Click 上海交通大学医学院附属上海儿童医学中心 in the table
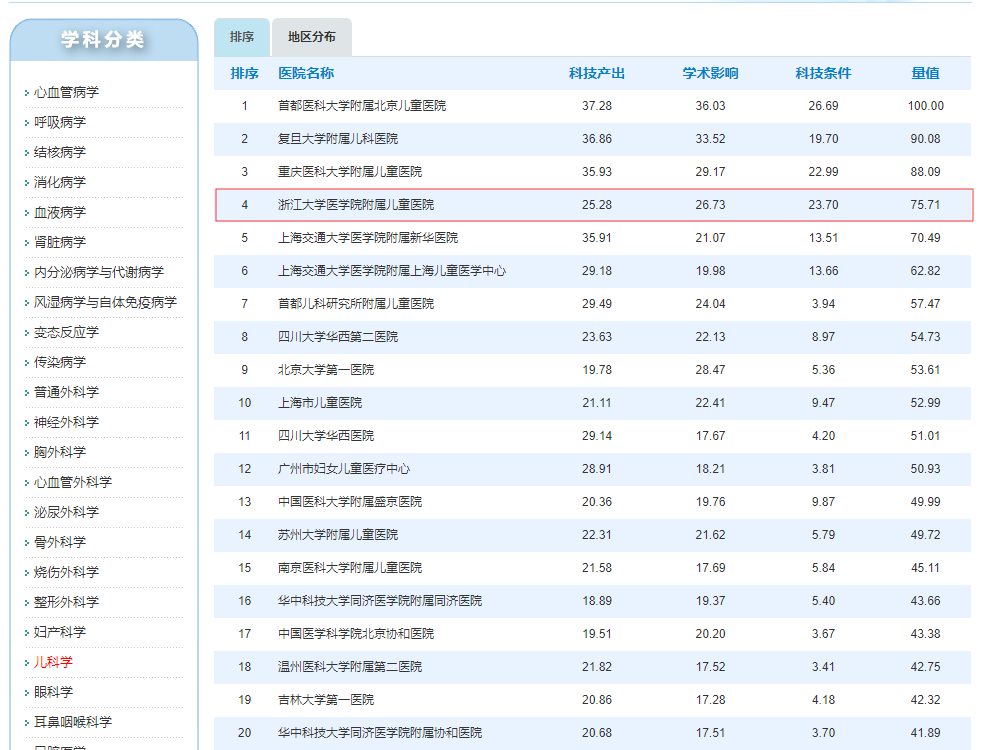 point(392,271)
